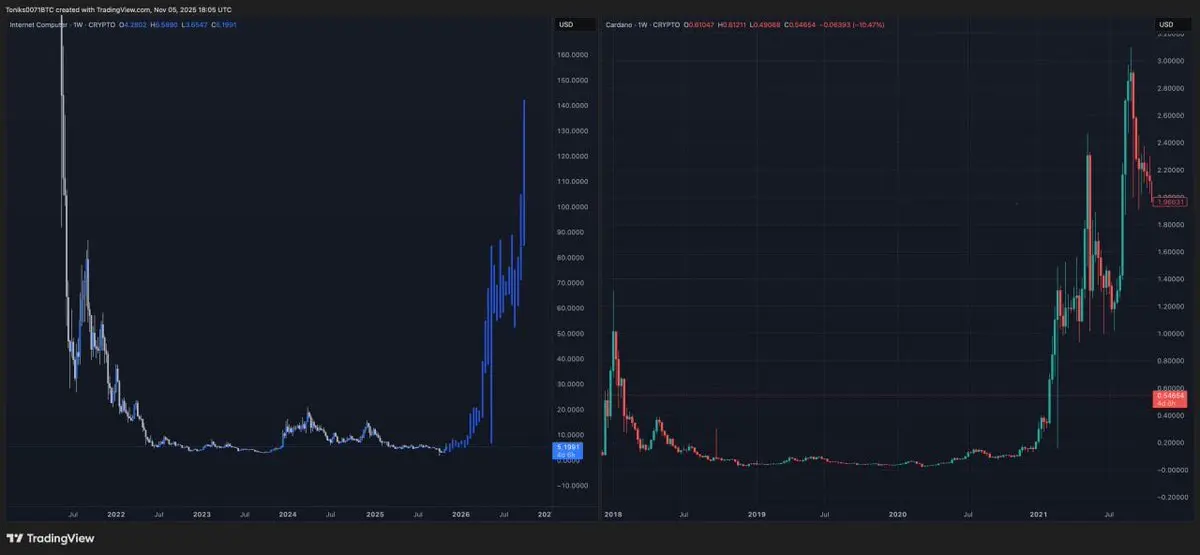Click the 1.00000 price axis label
Image resolution: width=1200 pixels, height=555 pixels.
(1170, 333)
